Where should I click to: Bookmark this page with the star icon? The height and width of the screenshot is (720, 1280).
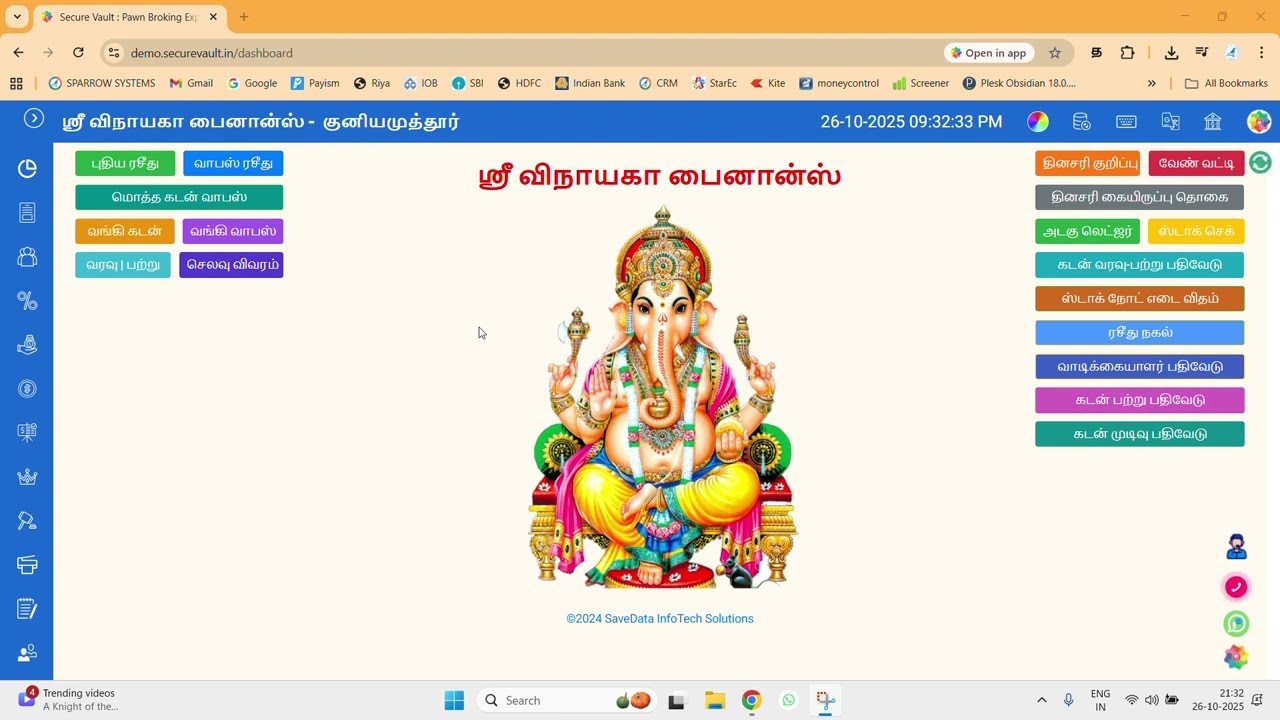(x=1054, y=53)
